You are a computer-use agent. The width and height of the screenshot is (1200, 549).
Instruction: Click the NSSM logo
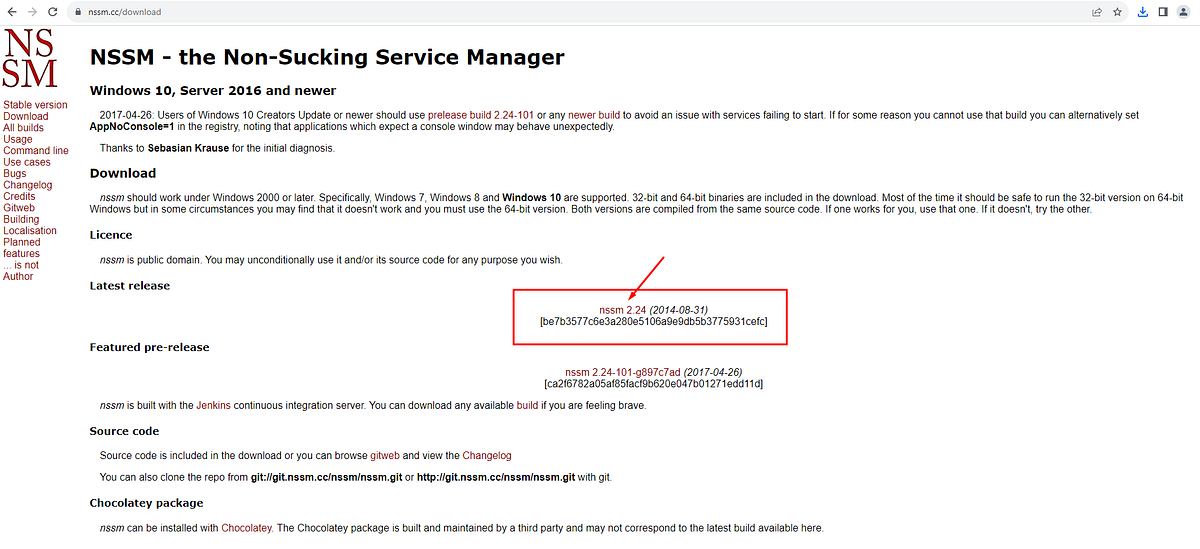[x=30, y=59]
